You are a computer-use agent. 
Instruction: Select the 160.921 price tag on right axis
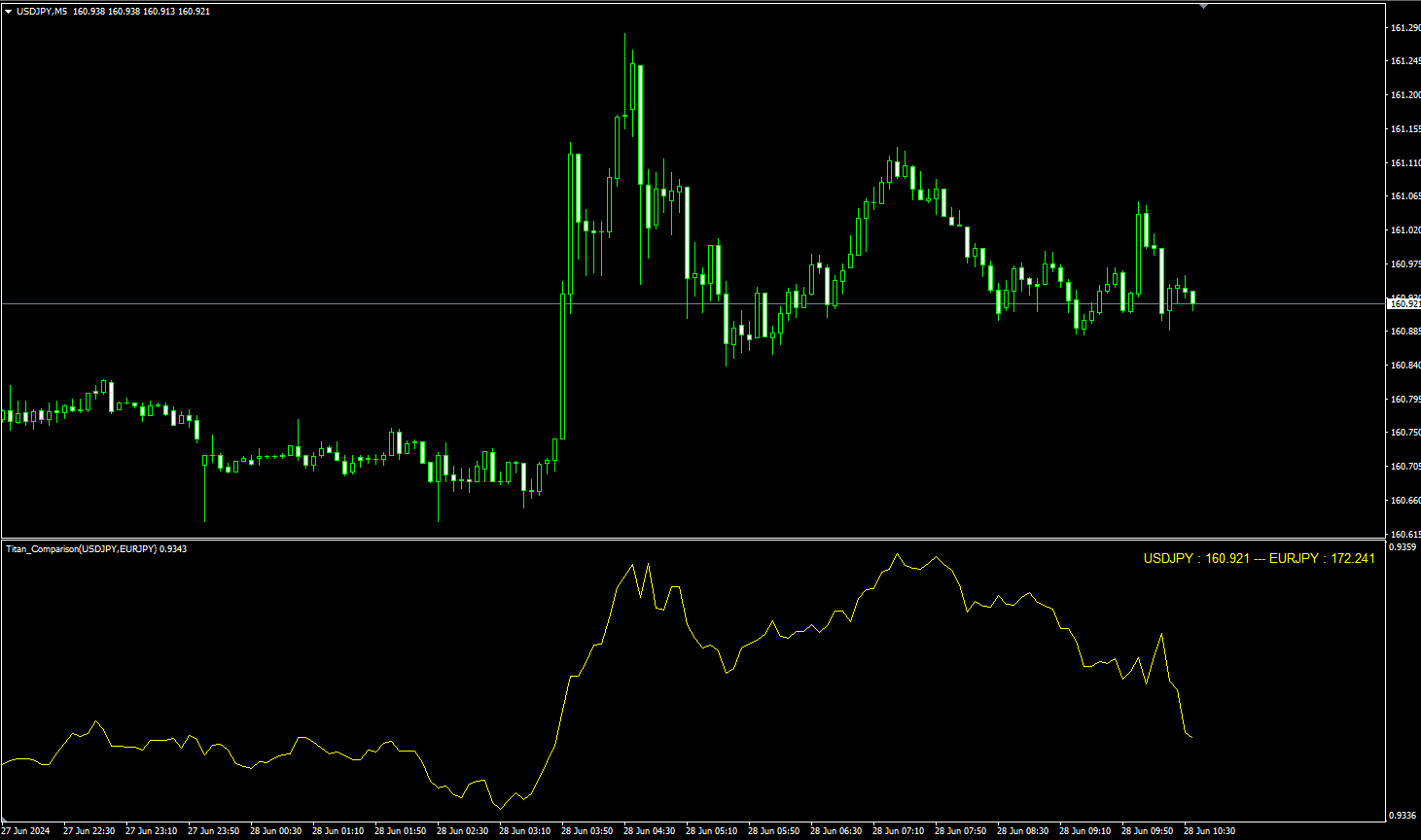coord(1403,303)
